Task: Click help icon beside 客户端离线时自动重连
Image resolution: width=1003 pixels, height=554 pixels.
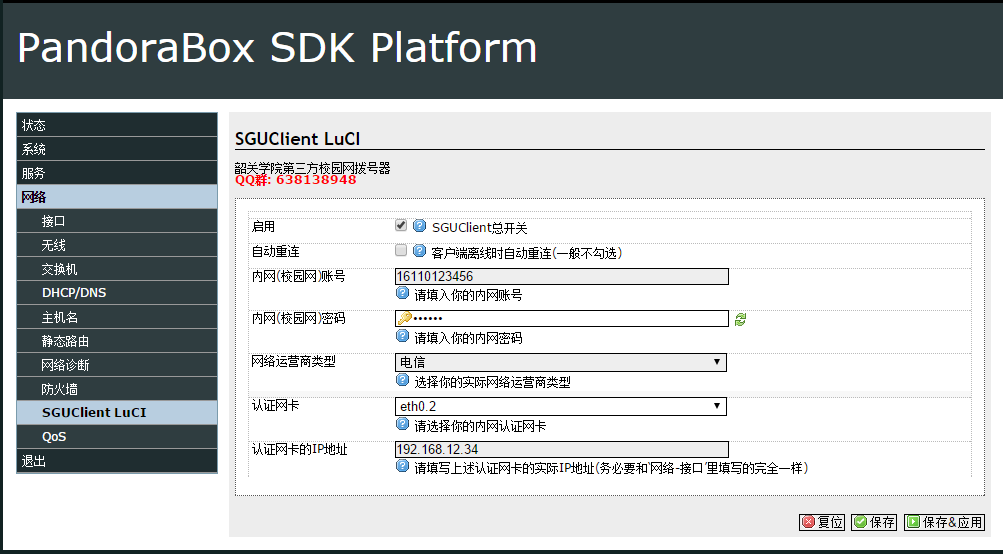Action: click(x=420, y=250)
